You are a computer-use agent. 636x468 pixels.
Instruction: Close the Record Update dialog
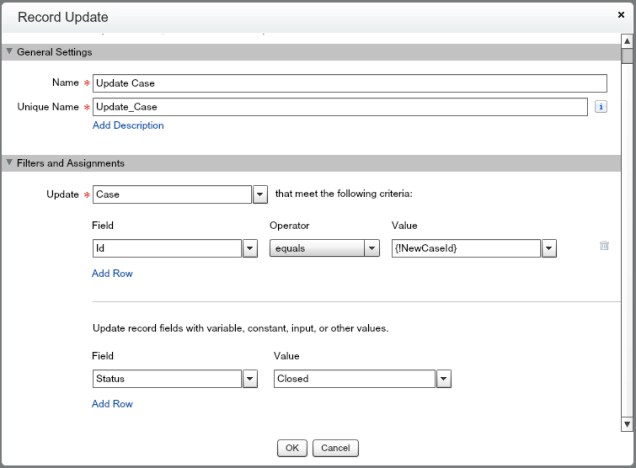(x=621, y=16)
